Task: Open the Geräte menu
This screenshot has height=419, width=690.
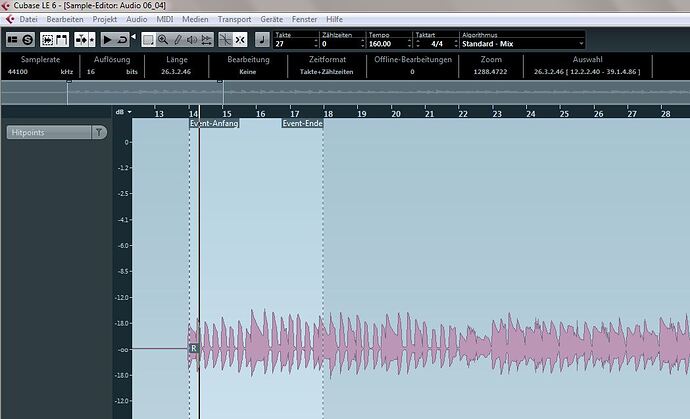Action: [x=272, y=19]
